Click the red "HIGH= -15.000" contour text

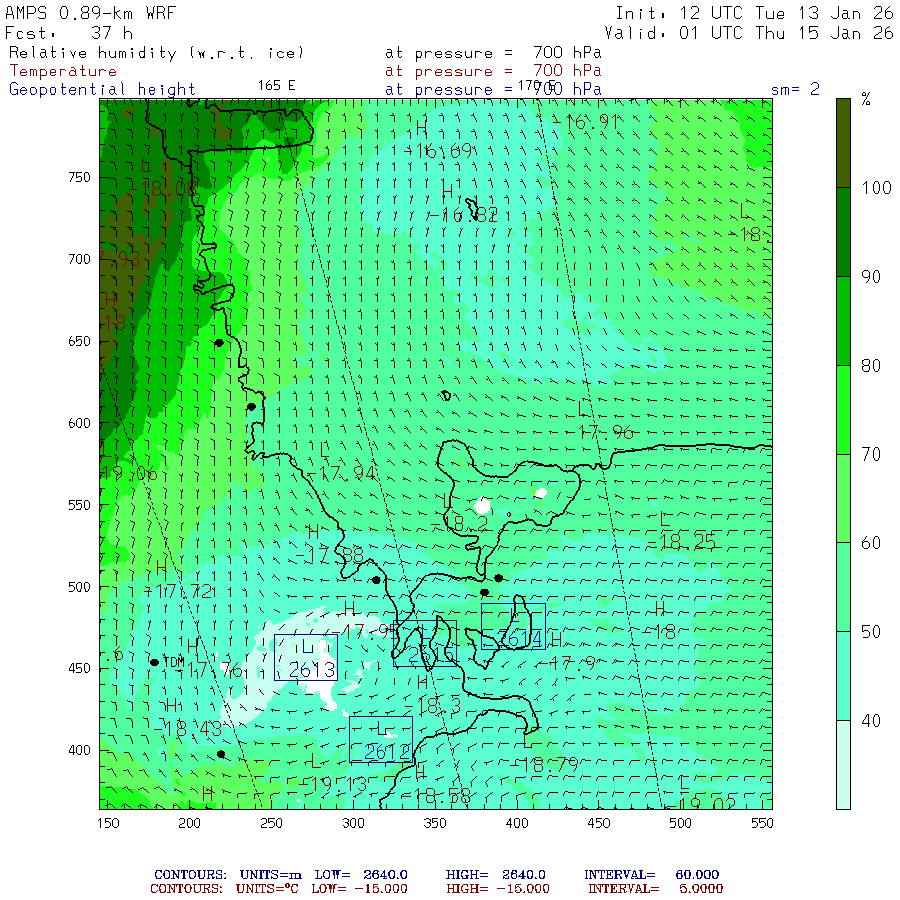498,889
